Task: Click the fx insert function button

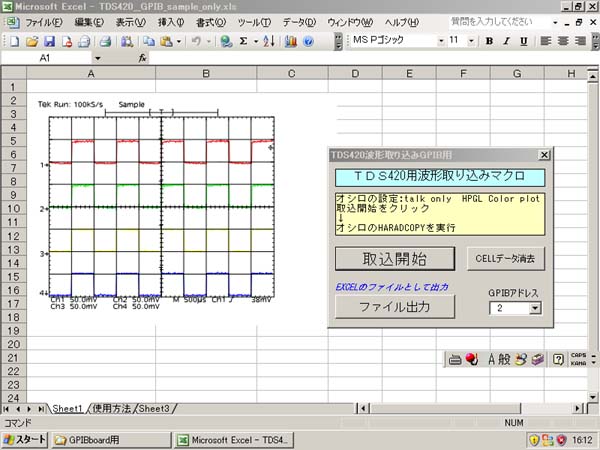Action: click(142, 58)
